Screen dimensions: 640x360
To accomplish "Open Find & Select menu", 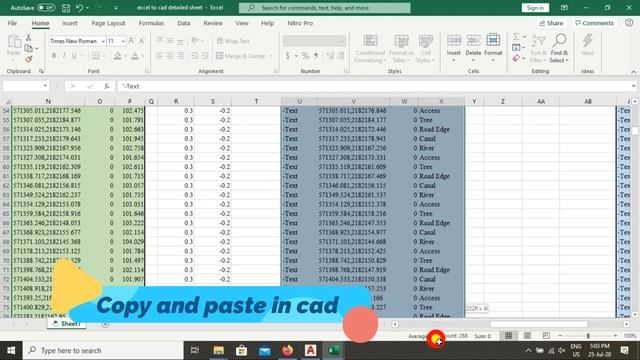I will [x=559, y=49].
